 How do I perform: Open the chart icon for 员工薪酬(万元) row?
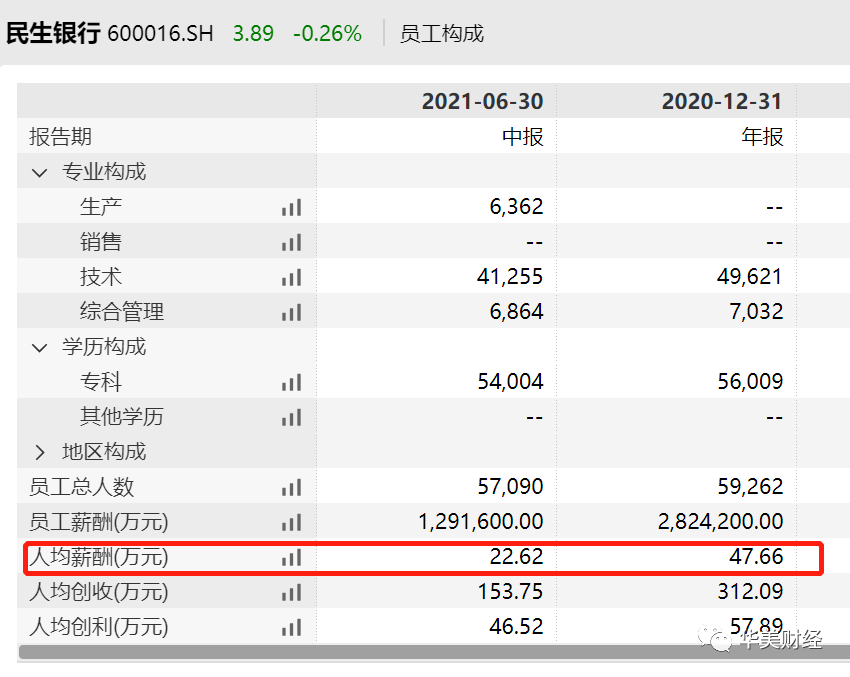(x=291, y=522)
